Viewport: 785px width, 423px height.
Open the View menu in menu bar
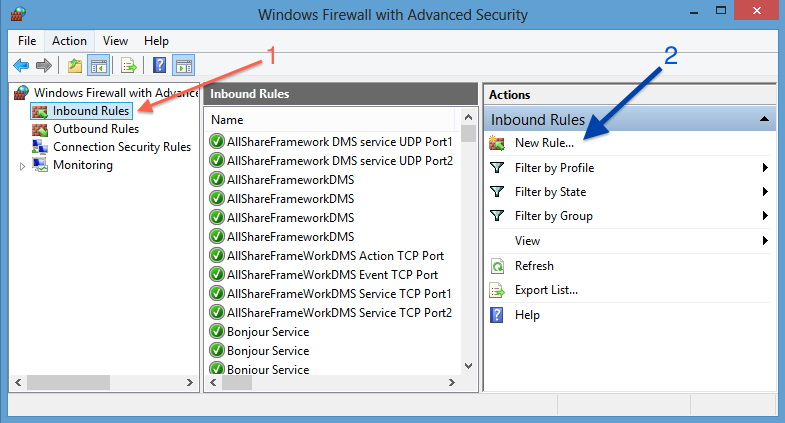click(115, 41)
